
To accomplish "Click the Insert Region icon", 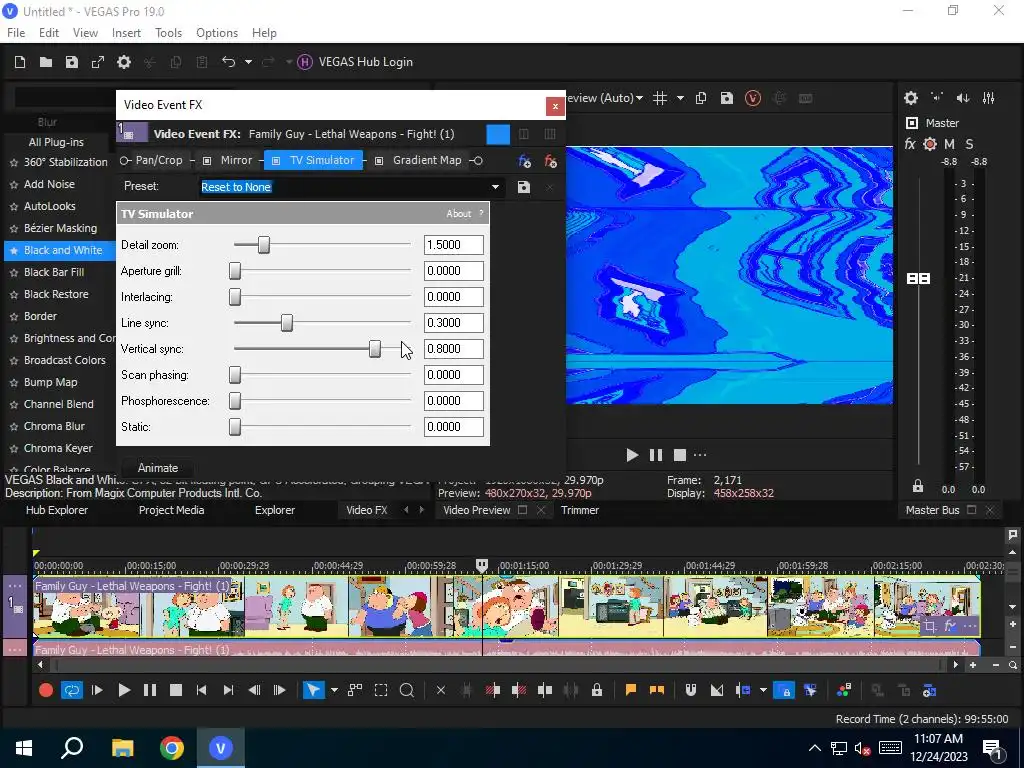I will click(657, 690).
